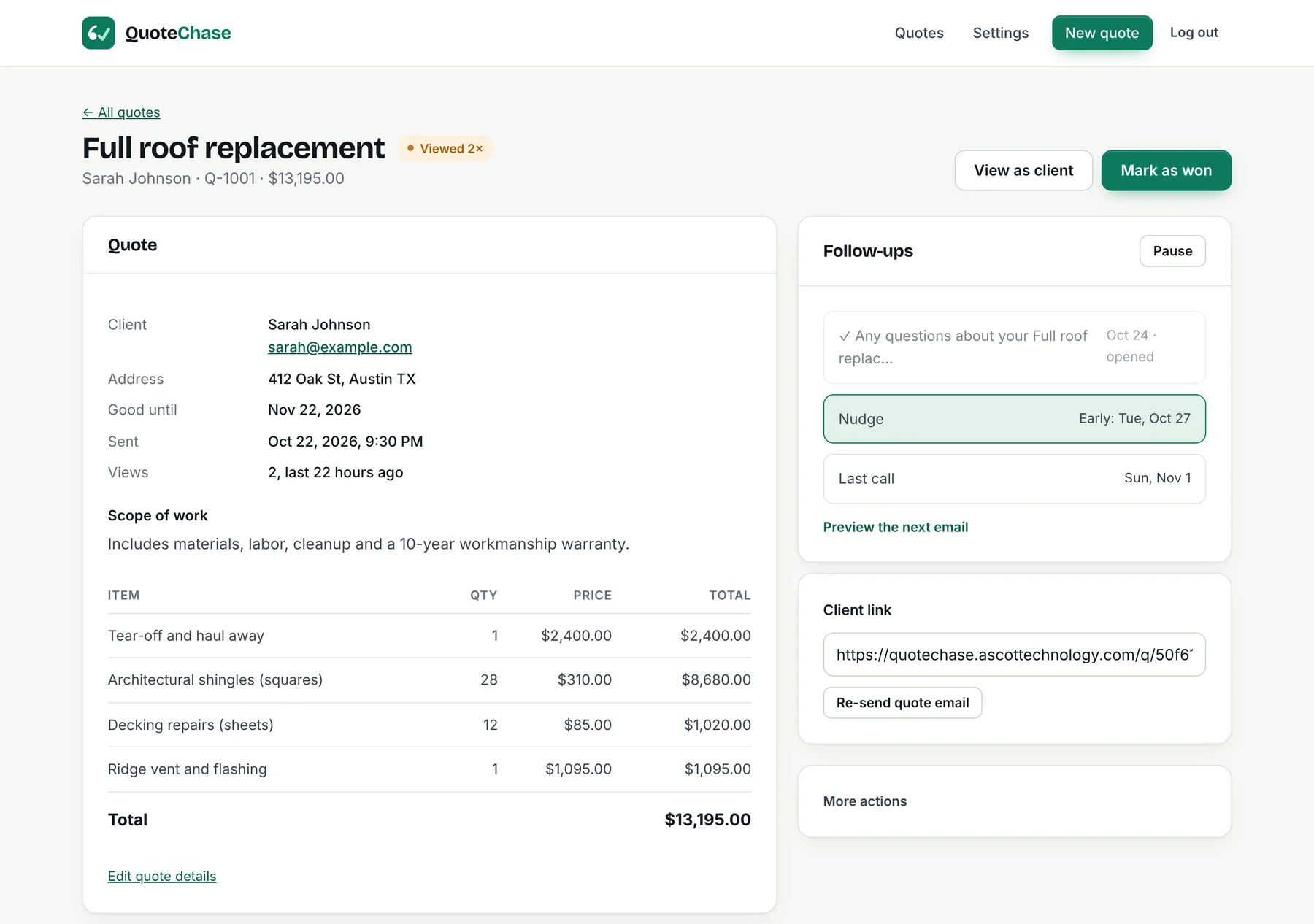Click the 'Follow-ups' panel heading

click(x=868, y=251)
